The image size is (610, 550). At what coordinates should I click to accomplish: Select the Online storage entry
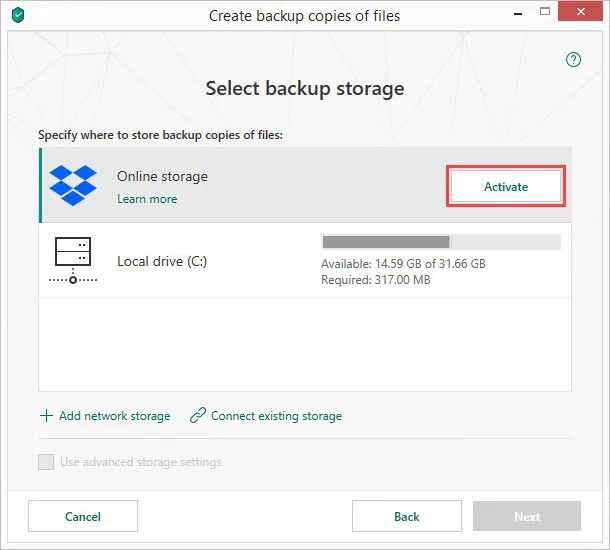click(x=162, y=176)
